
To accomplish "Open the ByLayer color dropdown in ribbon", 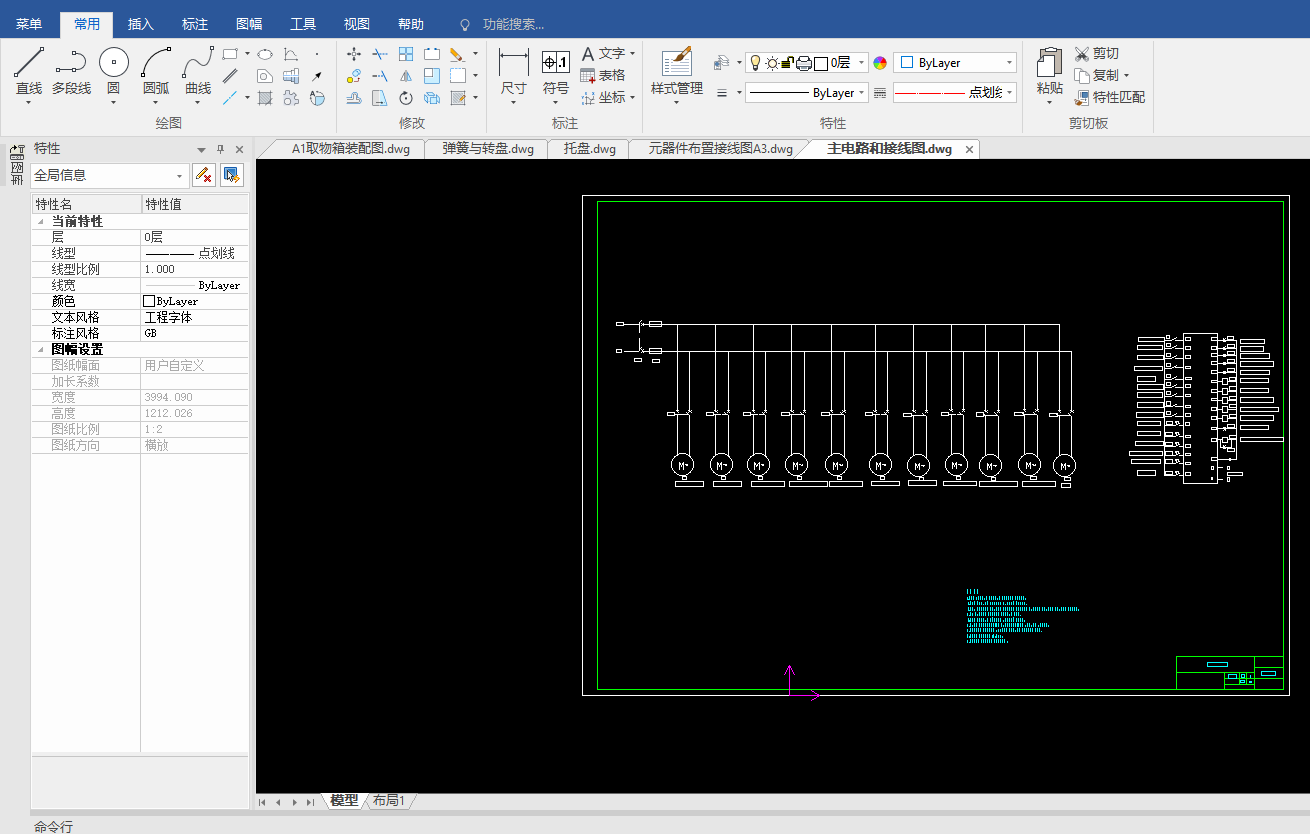I will (955, 63).
